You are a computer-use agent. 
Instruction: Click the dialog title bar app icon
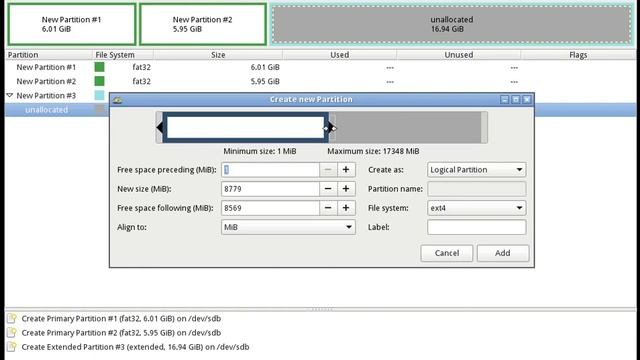pos(118,100)
